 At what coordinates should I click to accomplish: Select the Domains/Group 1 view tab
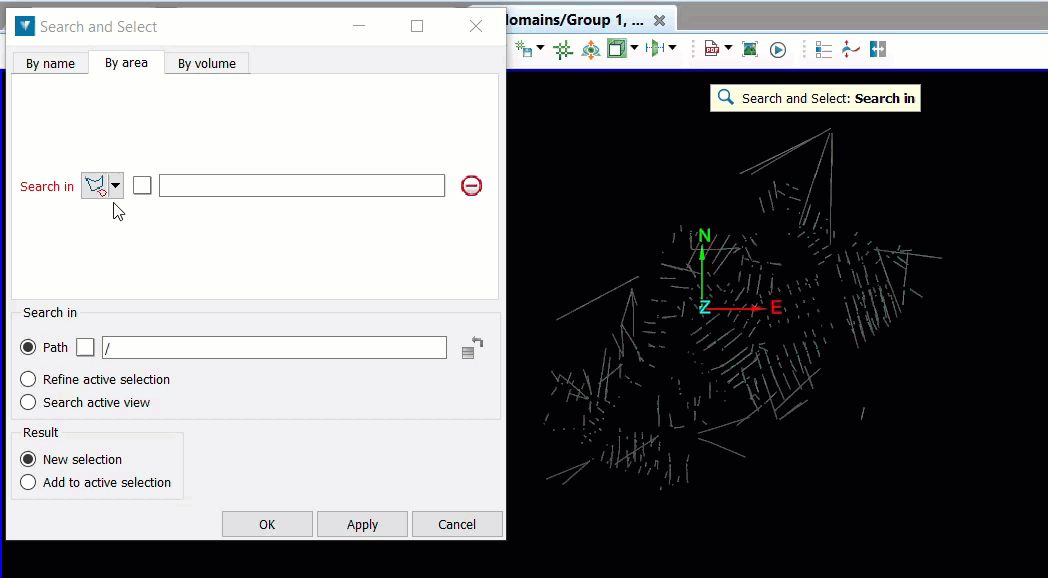click(x=575, y=20)
